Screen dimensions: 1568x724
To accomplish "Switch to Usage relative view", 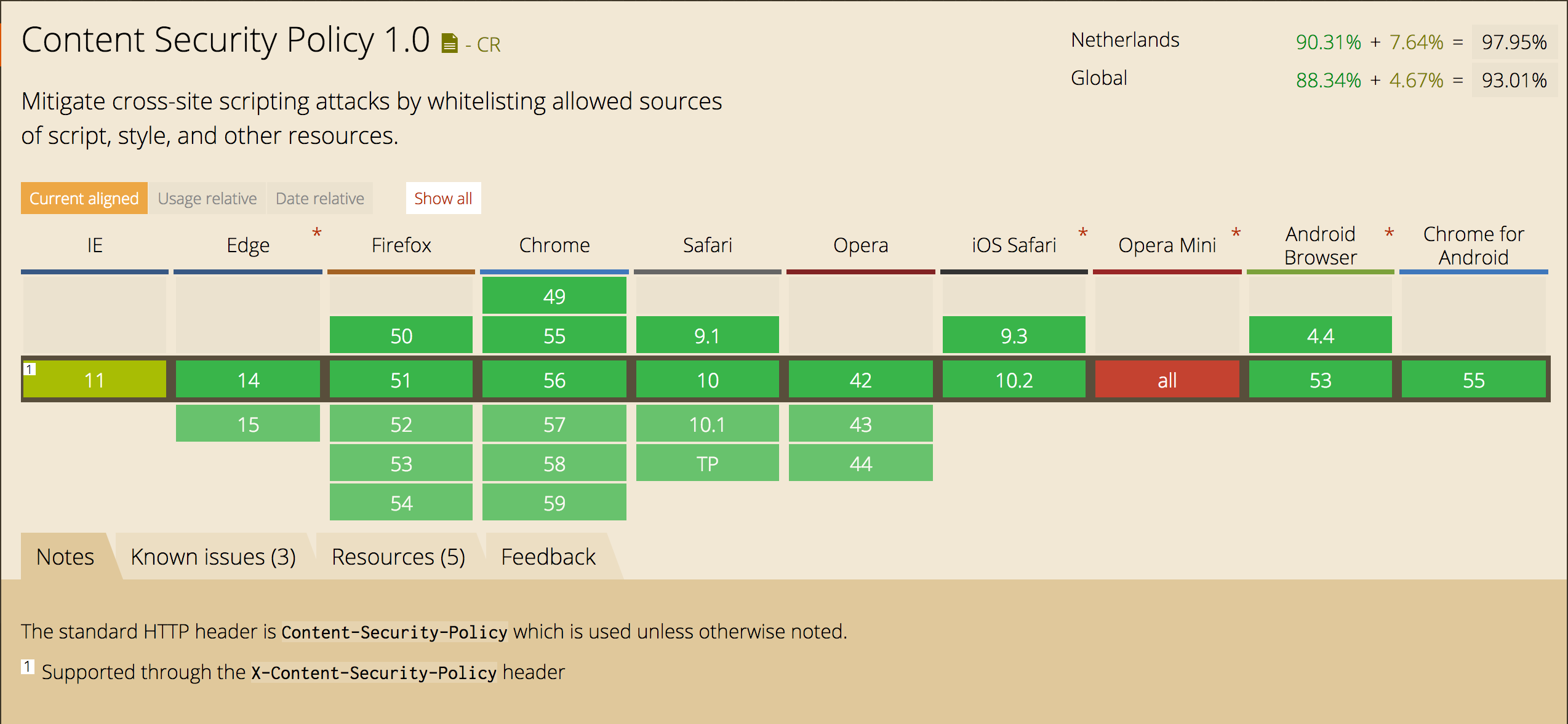I will tap(207, 198).
